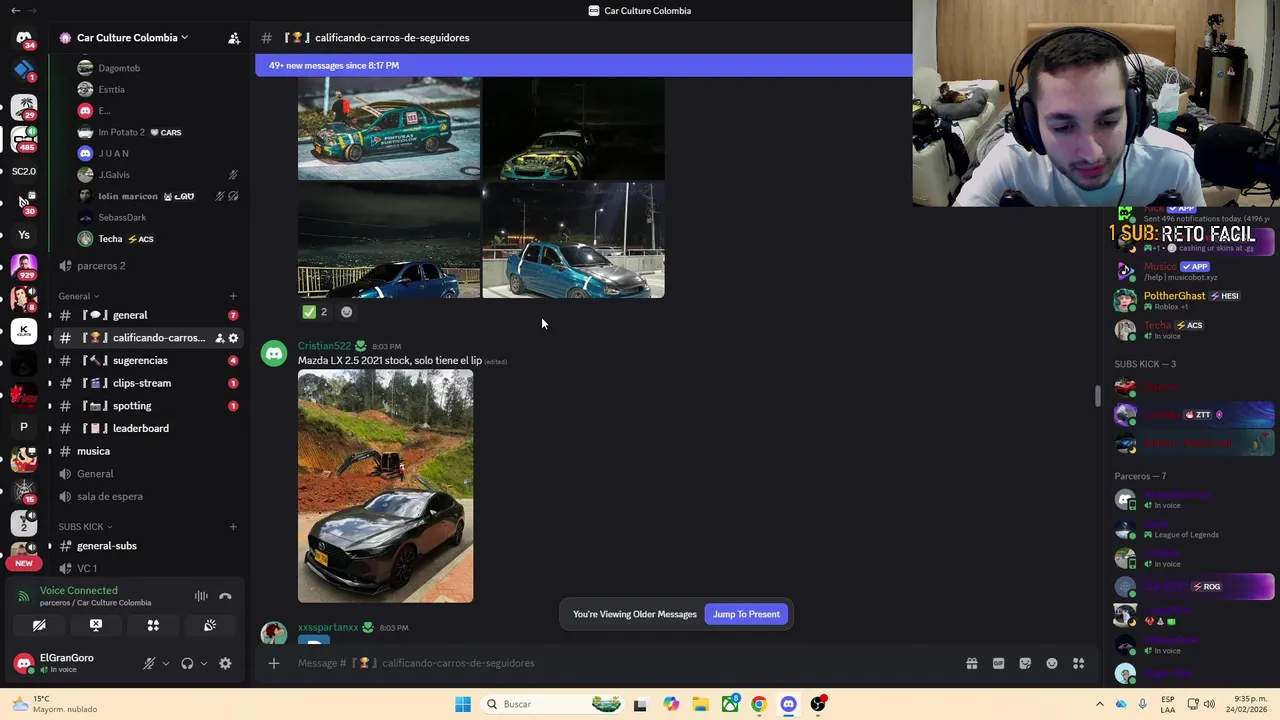Disconnect from voice with hang-up icon
This screenshot has height=720, width=1280.
pos(225,596)
